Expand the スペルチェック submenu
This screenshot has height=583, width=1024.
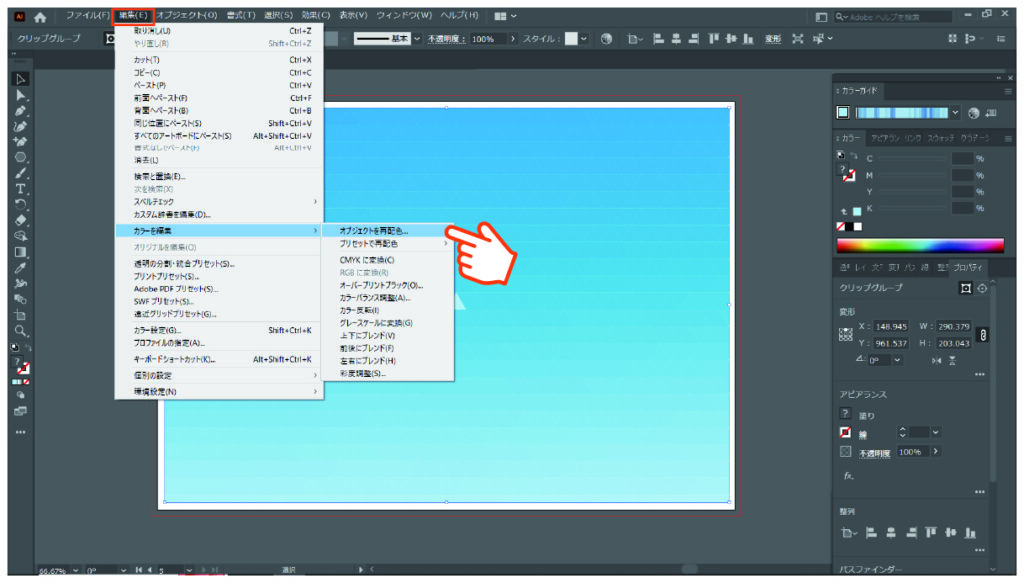click(x=219, y=202)
